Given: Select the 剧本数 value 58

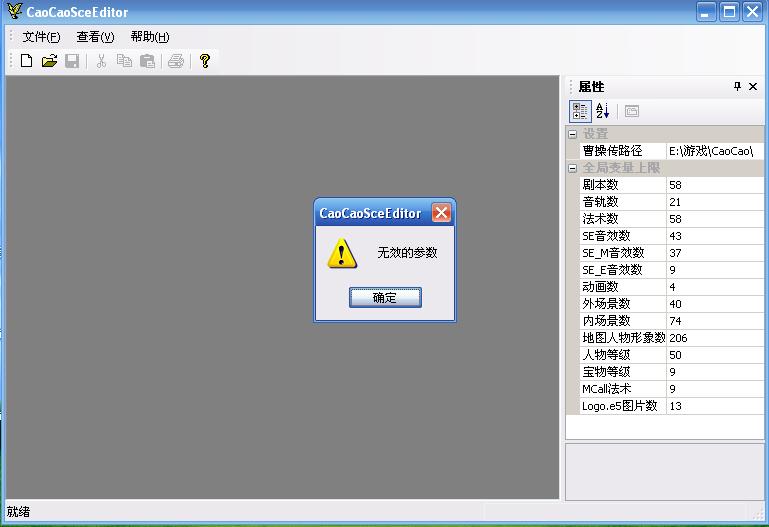Looking at the screenshot, I should pyautogui.click(x=715, y=185).
